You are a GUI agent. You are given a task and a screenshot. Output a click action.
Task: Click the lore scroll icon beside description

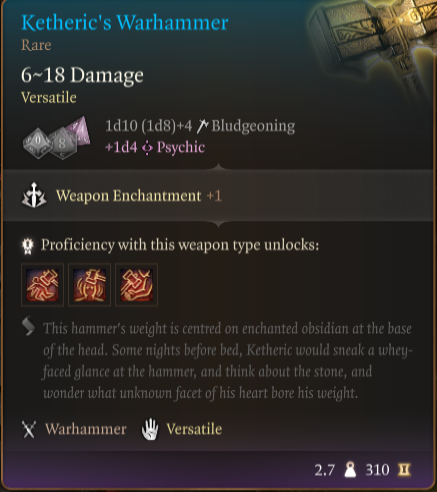tap(29, 326)
